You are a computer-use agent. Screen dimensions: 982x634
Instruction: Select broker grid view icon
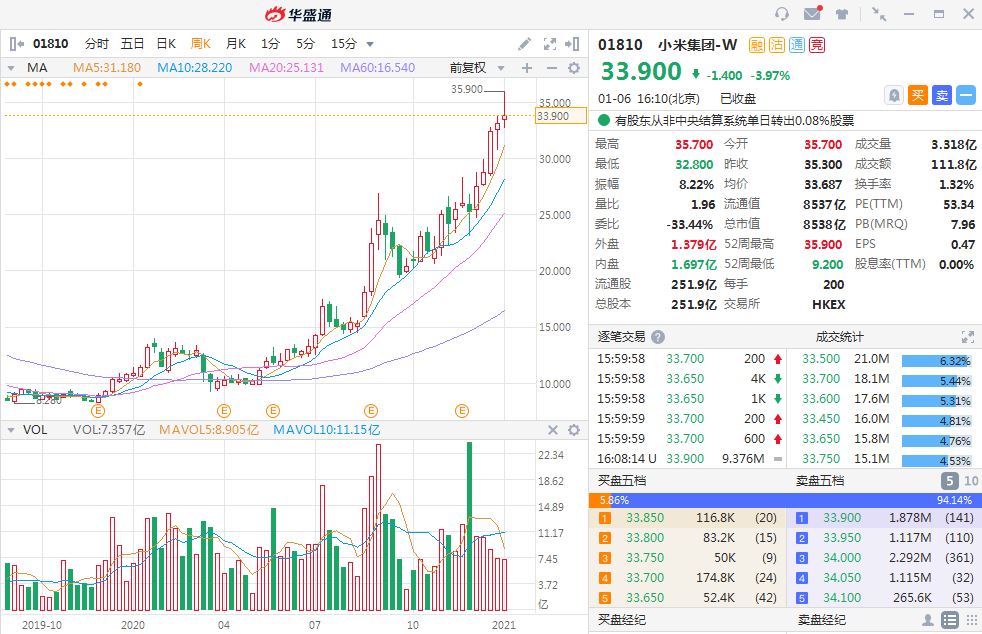tap(972, 620)
